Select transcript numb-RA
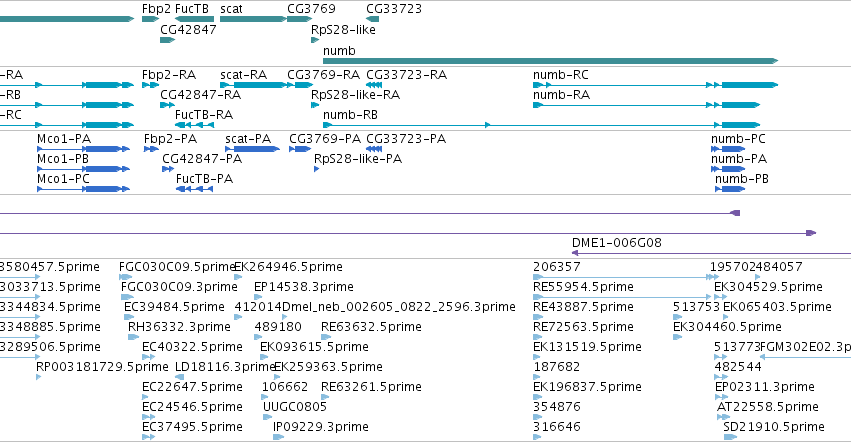Image resolution: width=851 pixels, height=442 pixels. 646,105
